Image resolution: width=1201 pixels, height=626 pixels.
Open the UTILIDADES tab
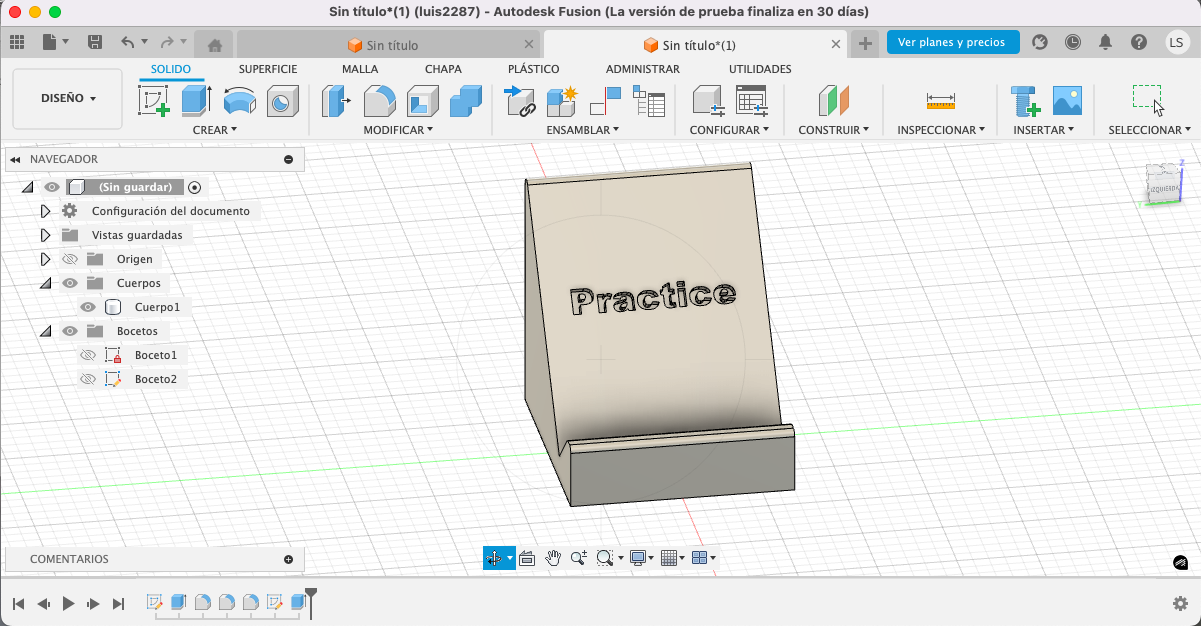click(x=760, y=69)
